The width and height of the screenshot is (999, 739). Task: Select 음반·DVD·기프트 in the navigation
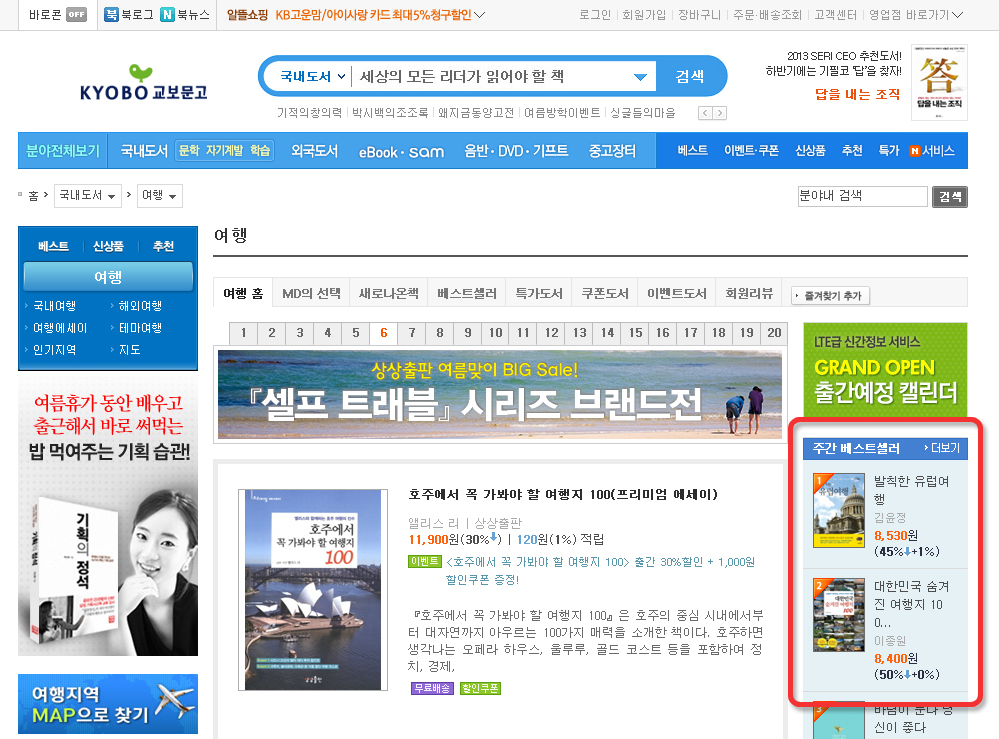tap(516, 151)
